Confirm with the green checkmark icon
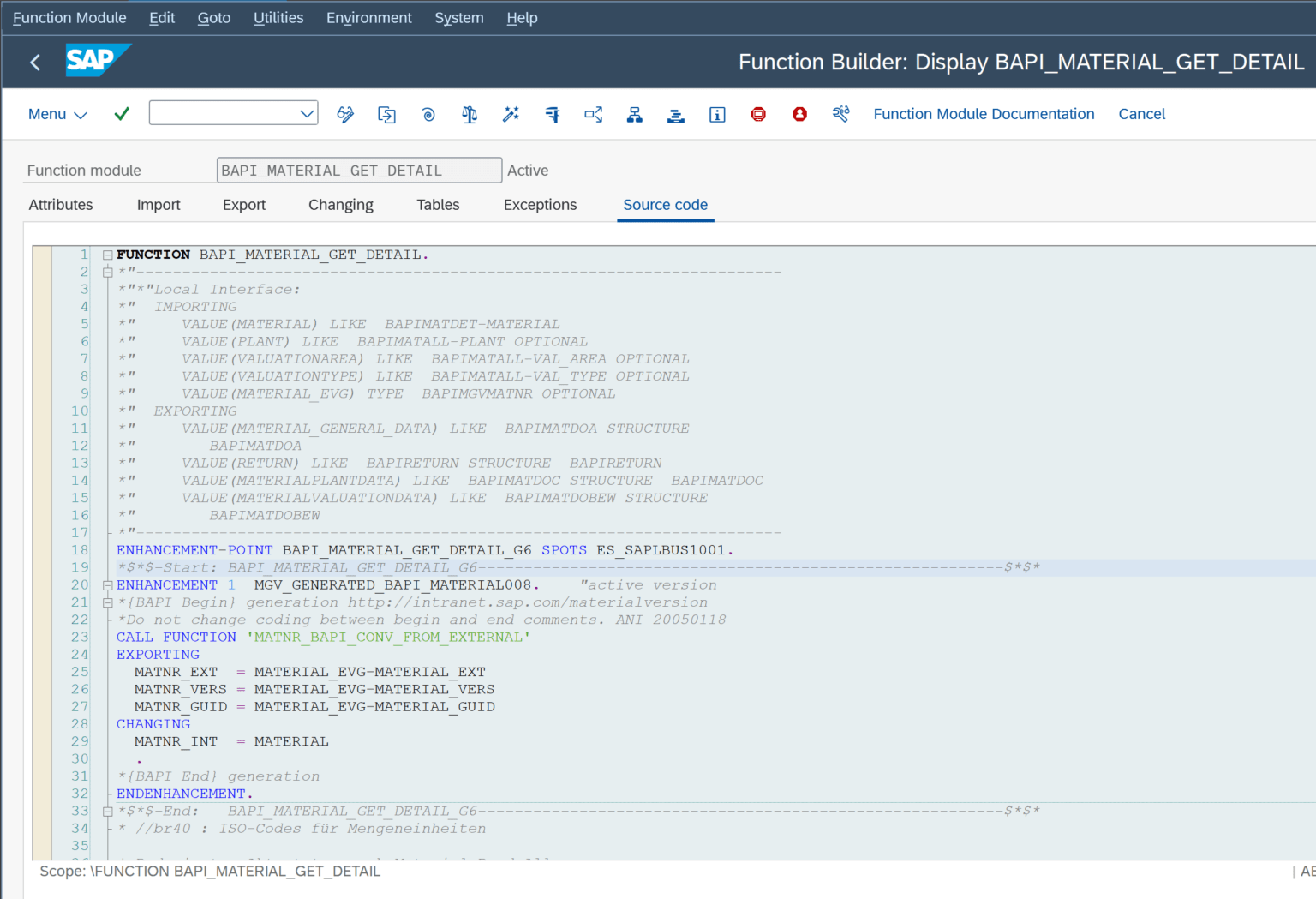 tap(121, 113)
